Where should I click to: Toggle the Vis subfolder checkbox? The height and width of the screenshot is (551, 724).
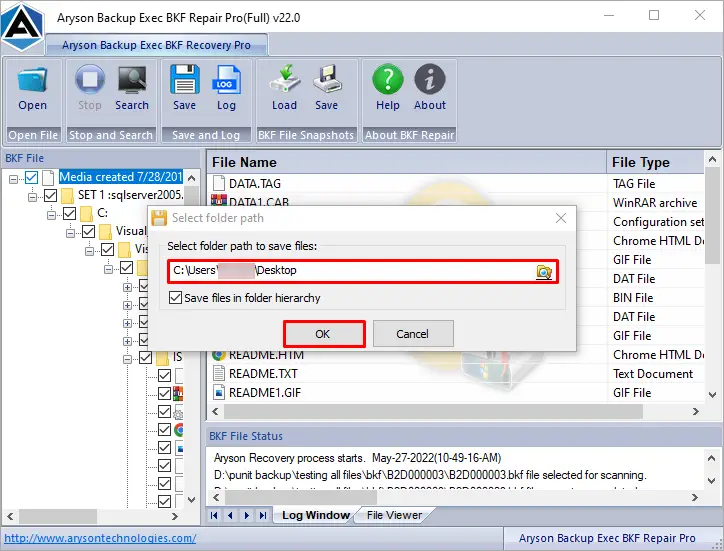(x=107, y=250)
